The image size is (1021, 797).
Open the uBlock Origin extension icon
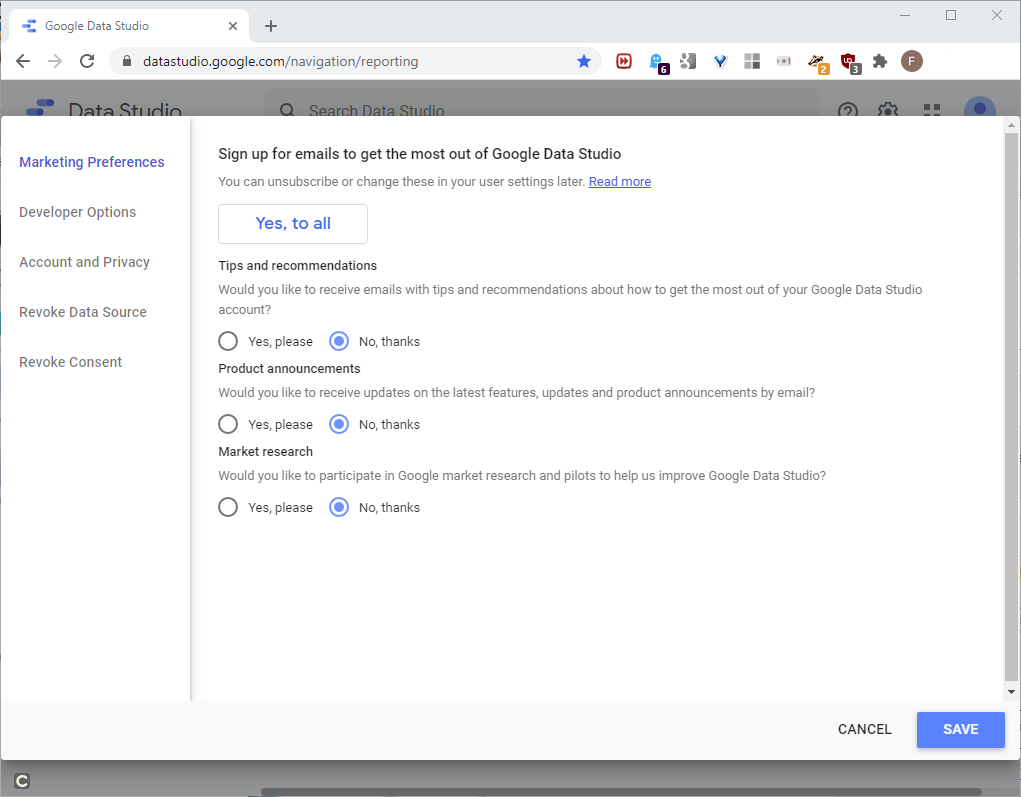(849, 62)
